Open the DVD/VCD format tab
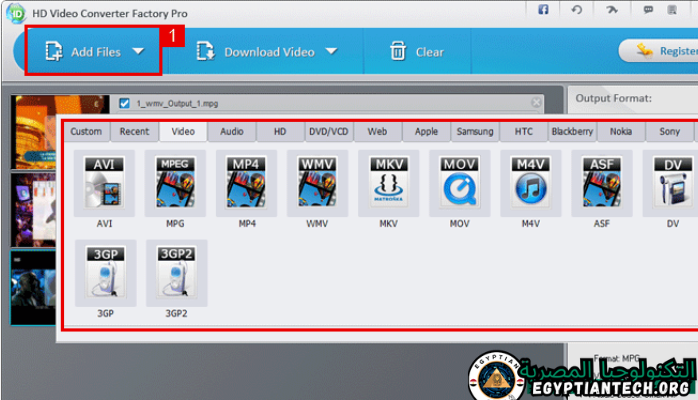The image size is (698, 400). point(328,131)
